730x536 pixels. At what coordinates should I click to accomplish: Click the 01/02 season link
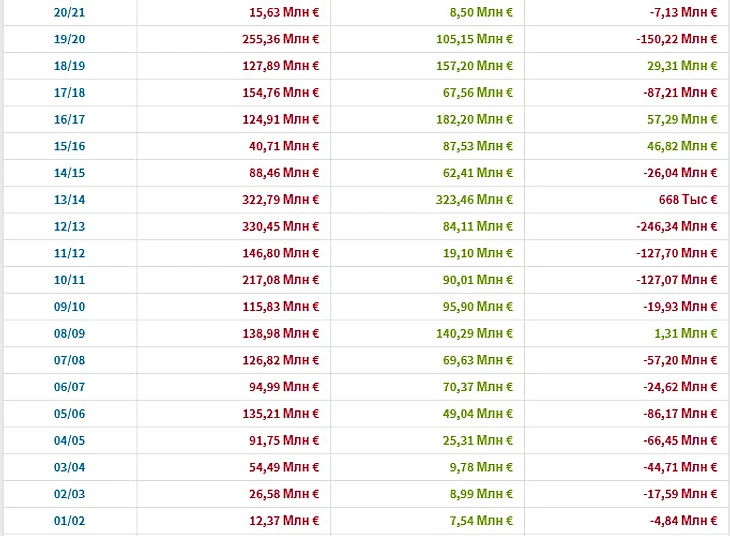(x=68, y=520)
